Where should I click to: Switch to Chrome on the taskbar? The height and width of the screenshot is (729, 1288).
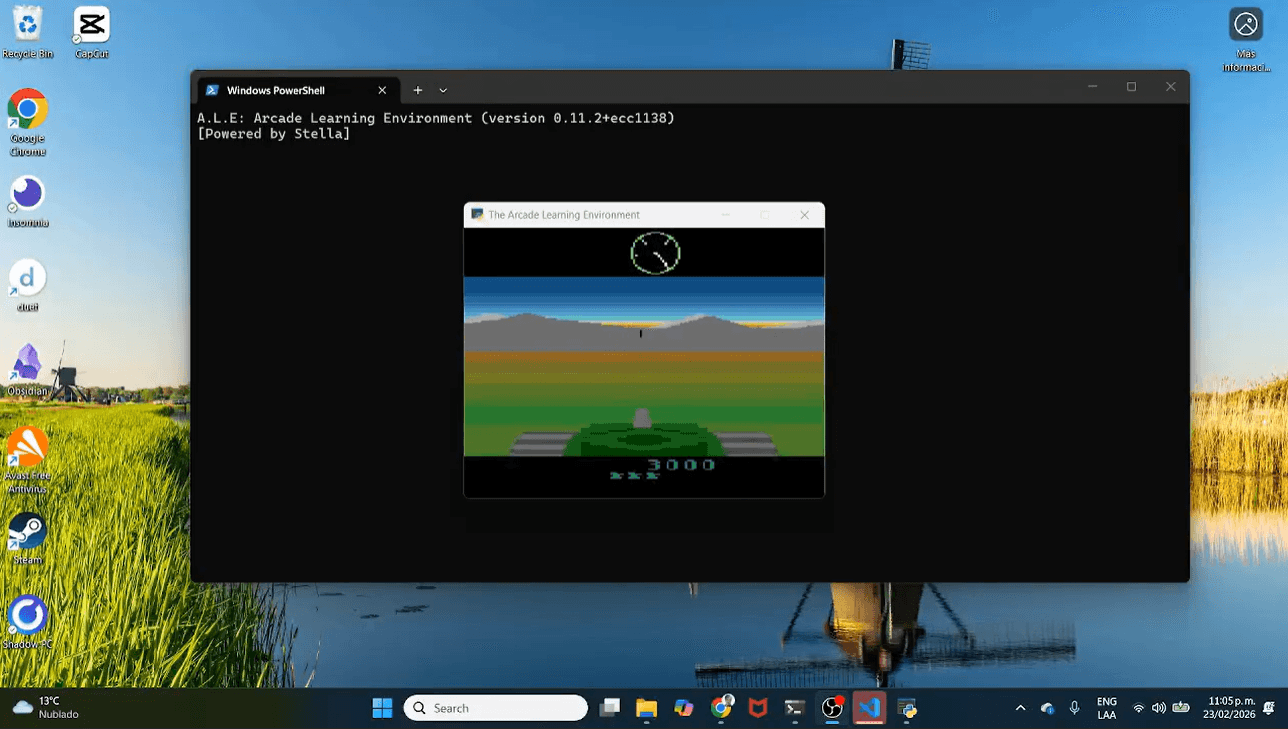click(722, 708)
